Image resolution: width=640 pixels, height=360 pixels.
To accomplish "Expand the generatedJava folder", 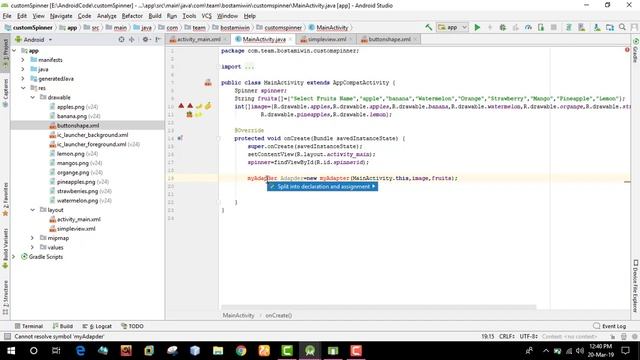I will pos(23,78).
